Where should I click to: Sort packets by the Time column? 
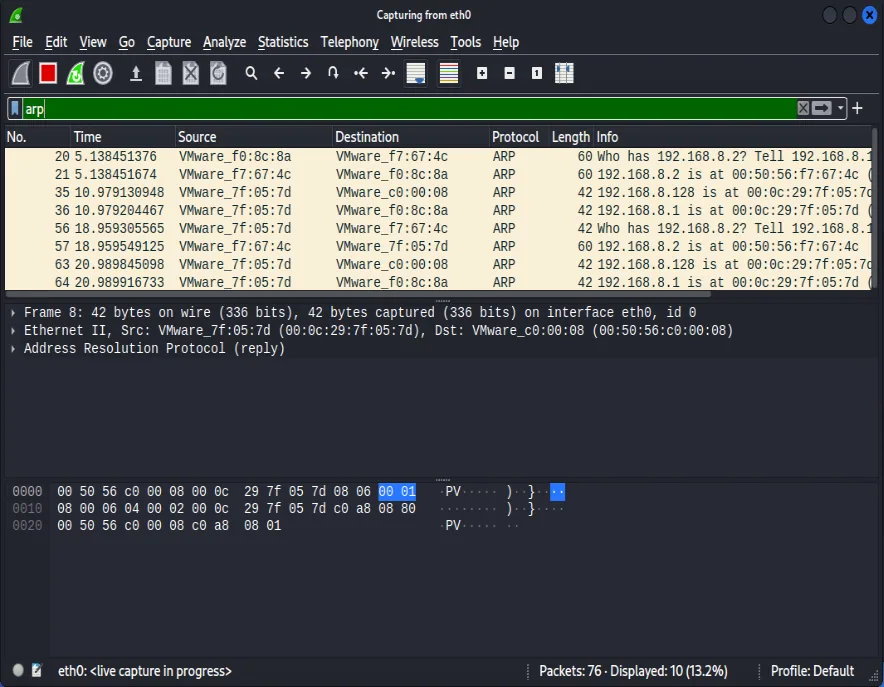(x=122, y=137)
